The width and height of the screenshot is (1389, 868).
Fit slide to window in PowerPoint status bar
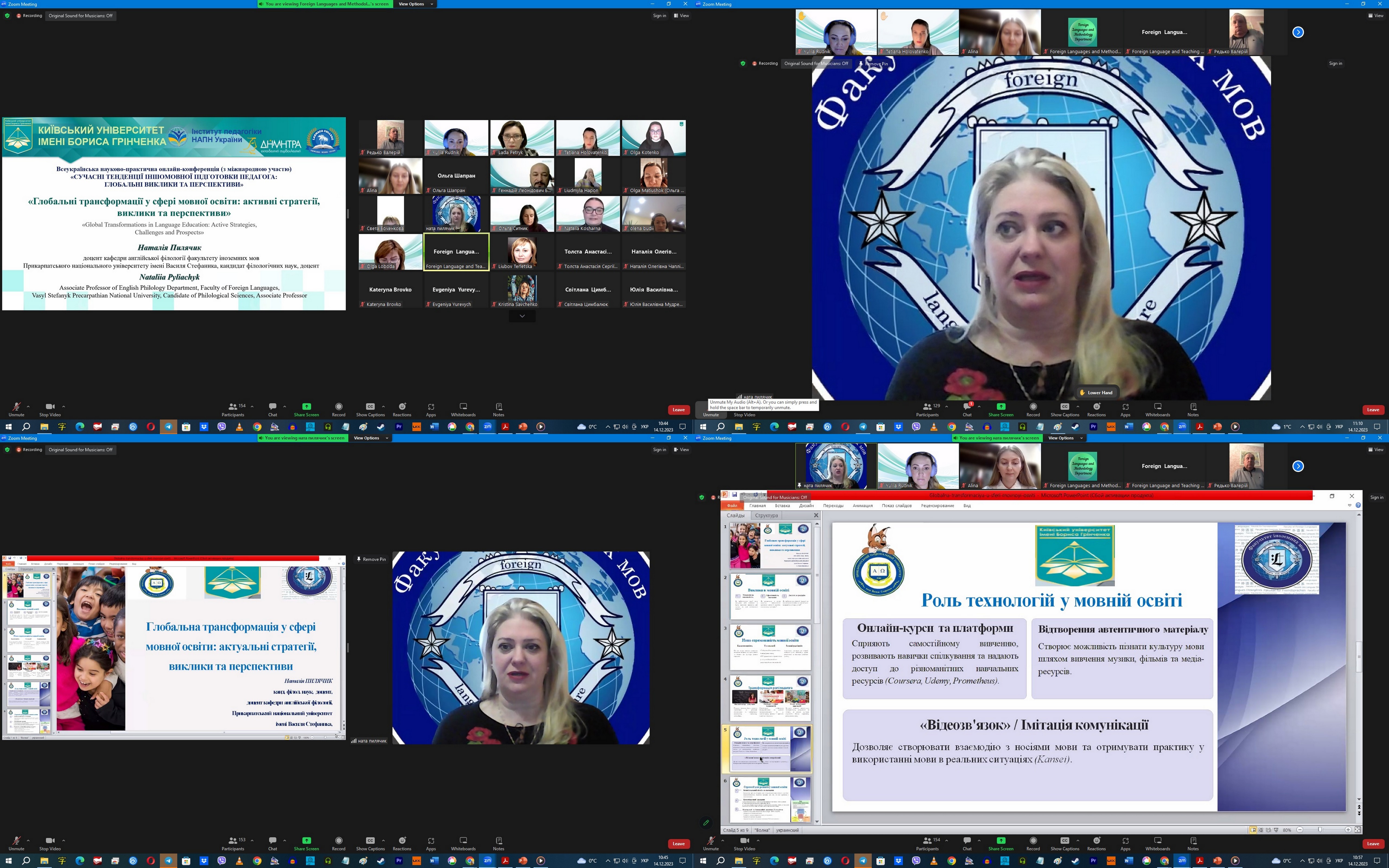point(1358,830)
